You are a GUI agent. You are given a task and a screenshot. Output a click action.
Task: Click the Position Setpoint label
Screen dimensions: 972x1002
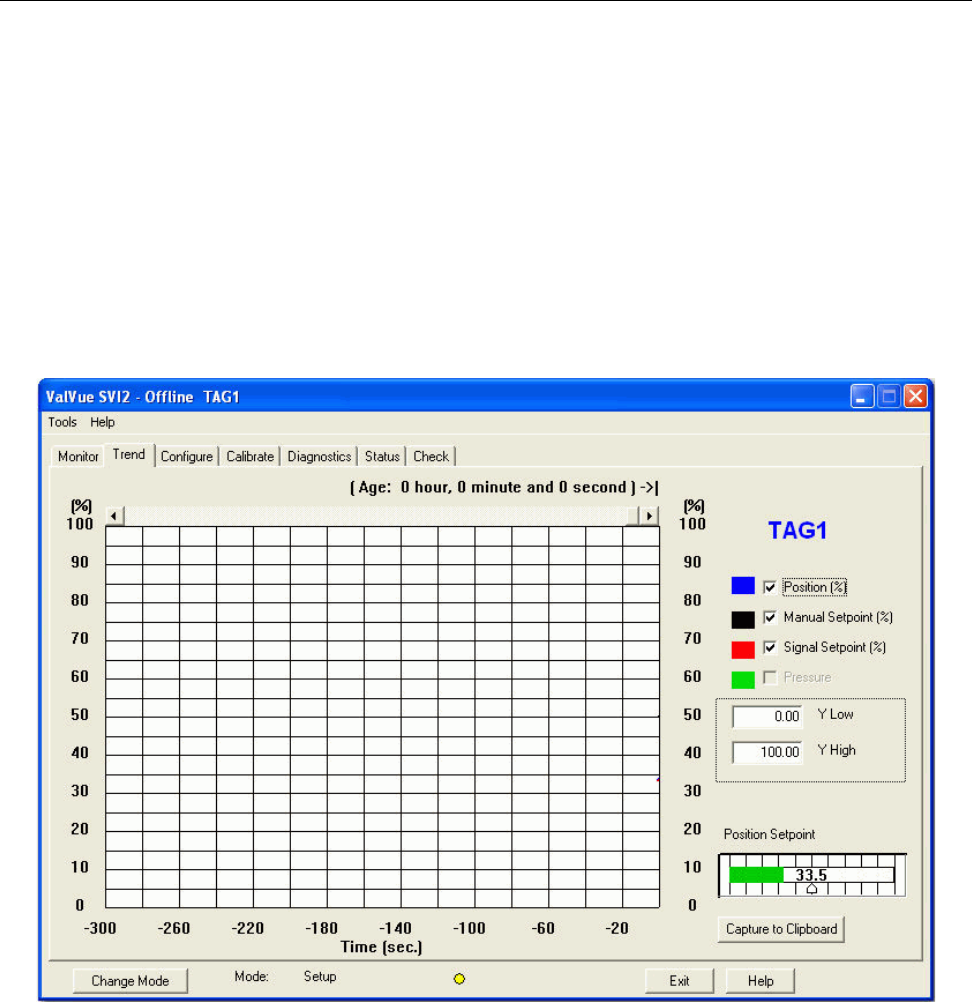point(769,835)
